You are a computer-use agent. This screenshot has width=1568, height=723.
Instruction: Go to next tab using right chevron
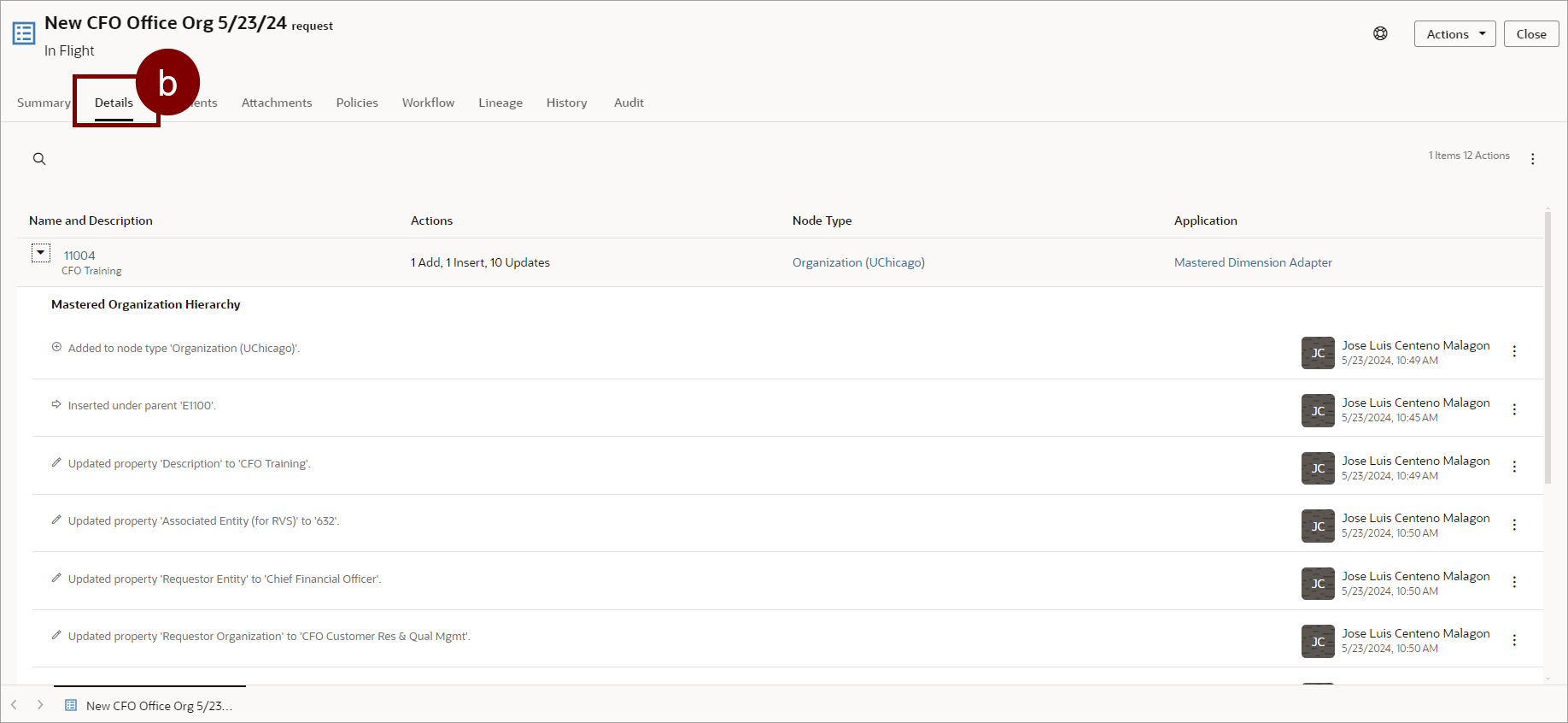coord(40,705)
